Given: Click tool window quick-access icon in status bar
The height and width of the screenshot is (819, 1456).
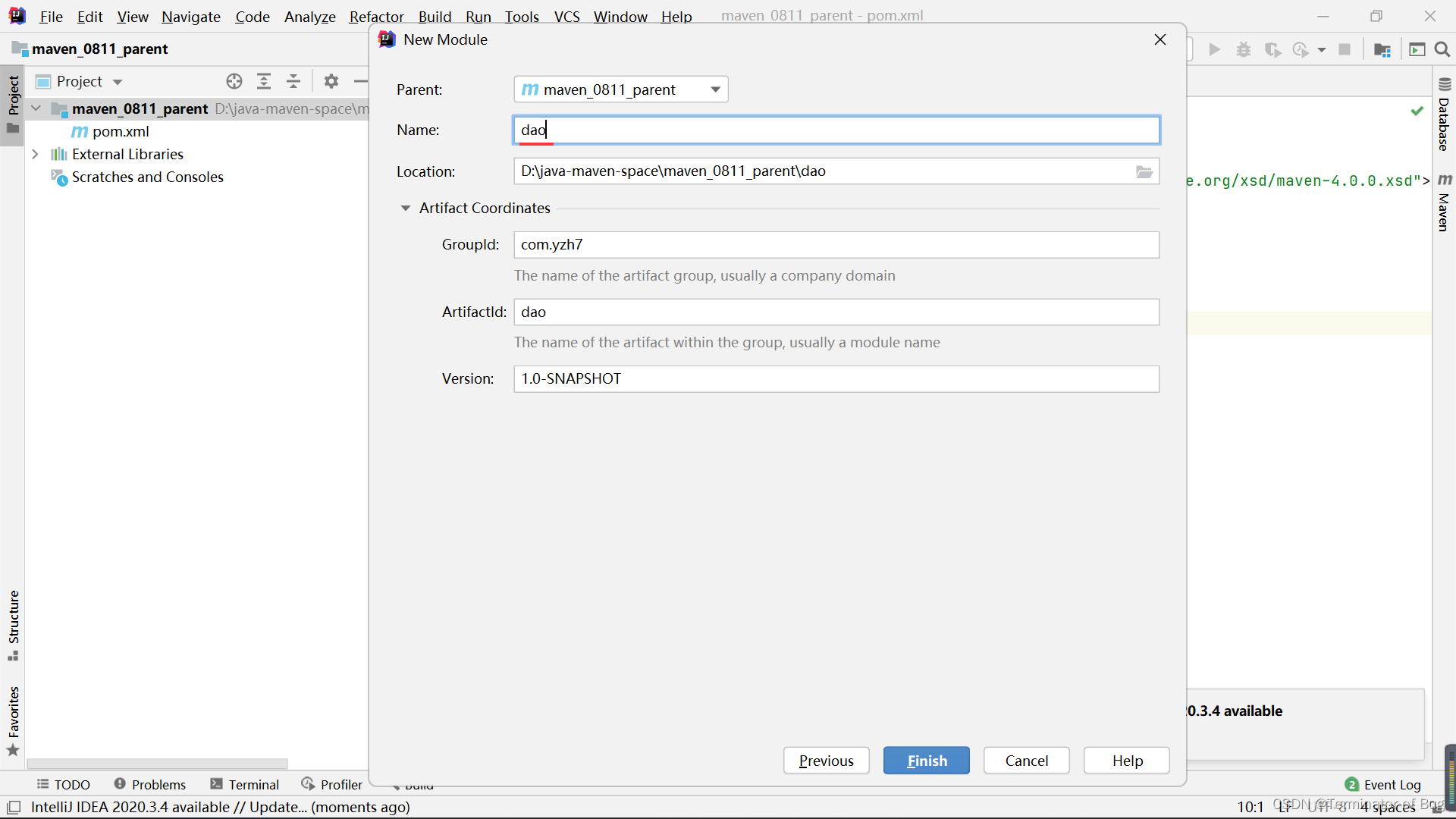Looking at the screenshot, I should point(14,807).
